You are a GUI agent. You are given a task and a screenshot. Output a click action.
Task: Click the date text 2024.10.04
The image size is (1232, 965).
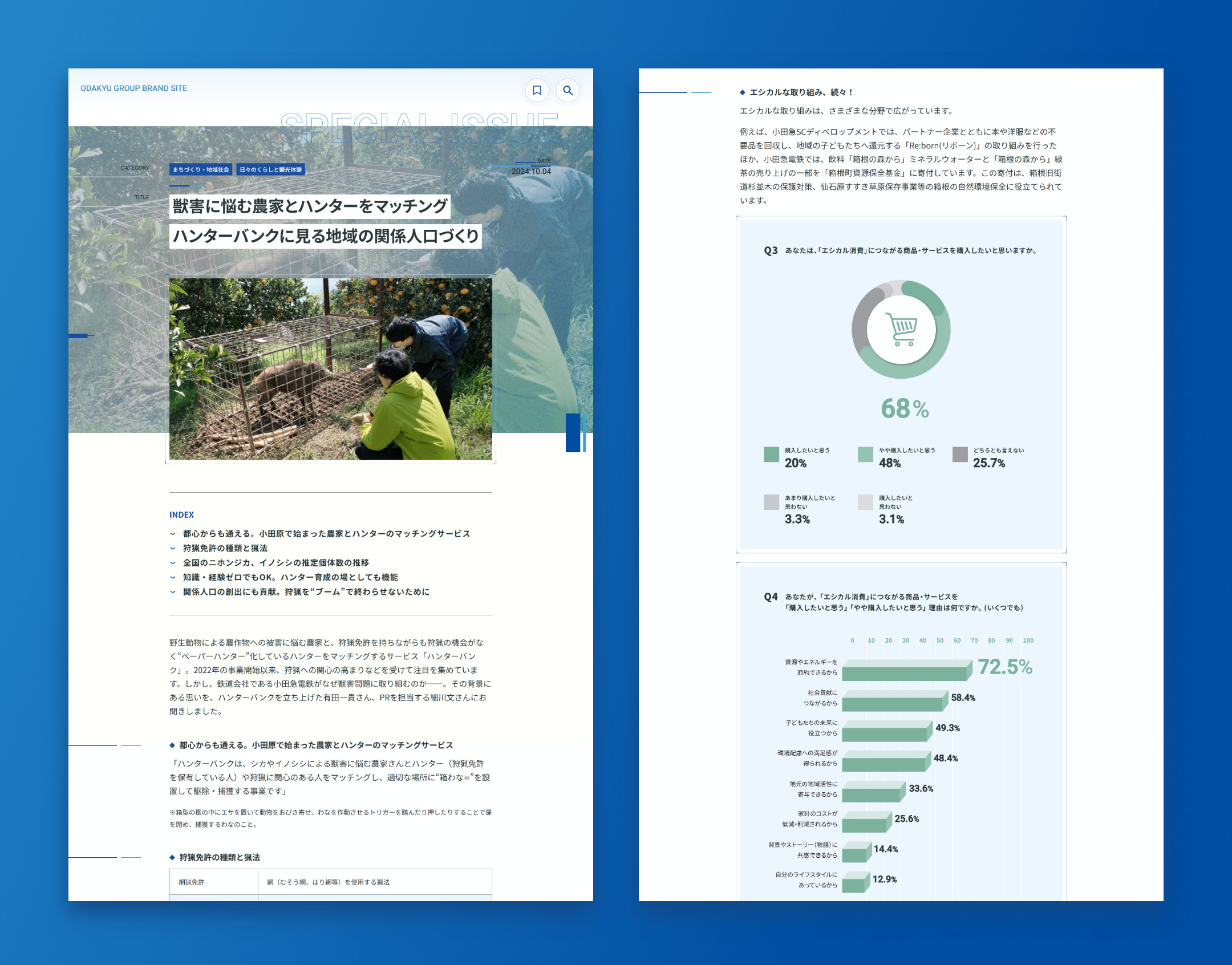click(531, 172)
